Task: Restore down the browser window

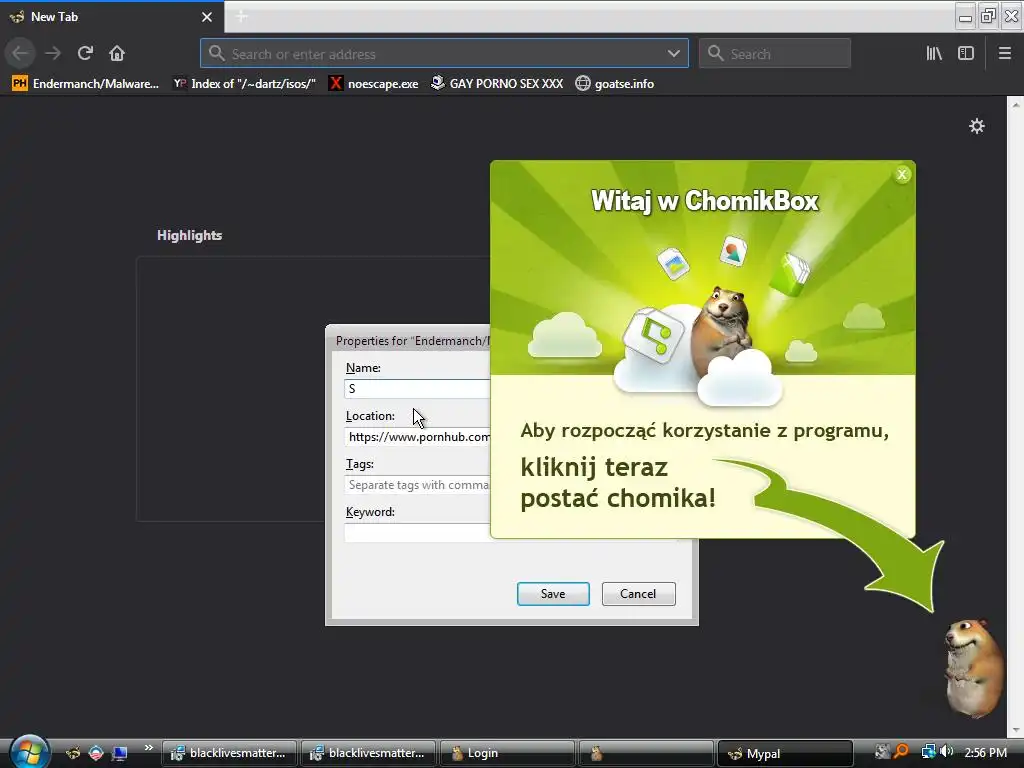Action: coord(988,15)
